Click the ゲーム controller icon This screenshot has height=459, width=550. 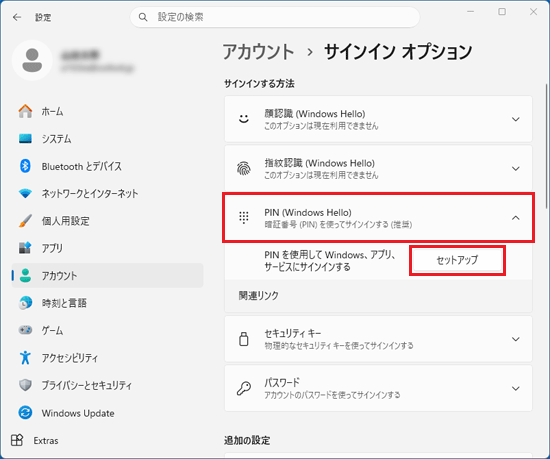click(x=25, y=330)
